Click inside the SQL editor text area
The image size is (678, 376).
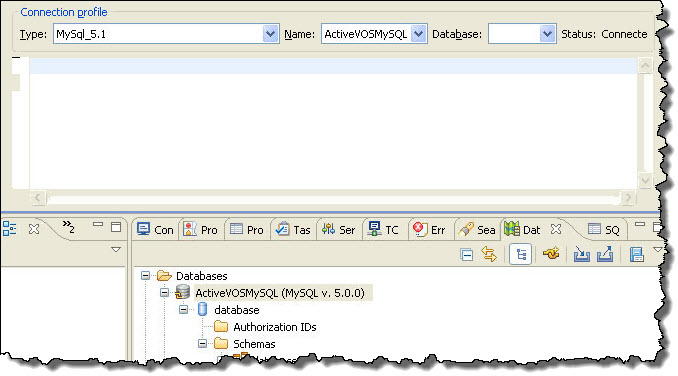[x=333, y=123]
